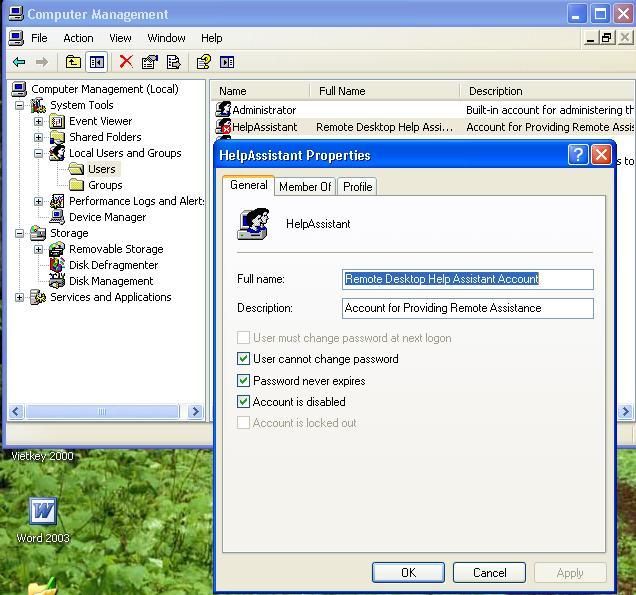Click the toolbar Help icon

[203, 62]
